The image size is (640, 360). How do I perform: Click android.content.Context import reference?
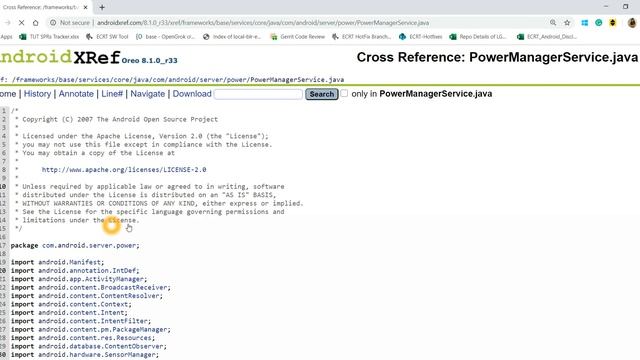83,304
